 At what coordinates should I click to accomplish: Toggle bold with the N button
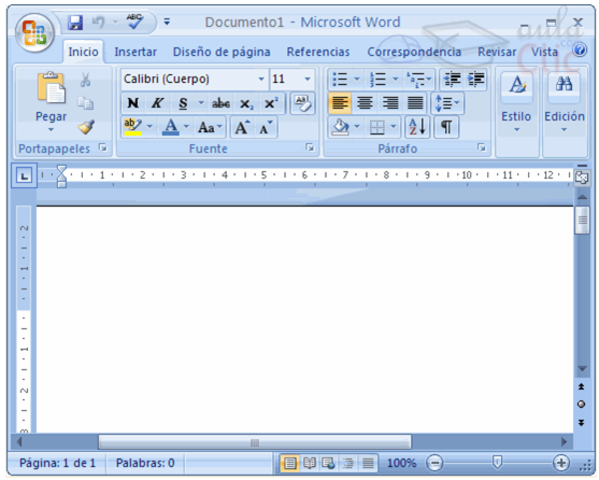pos(133,103)
